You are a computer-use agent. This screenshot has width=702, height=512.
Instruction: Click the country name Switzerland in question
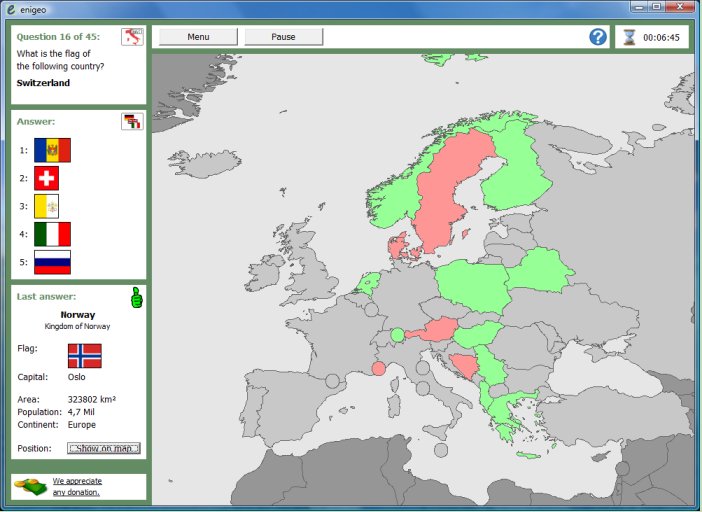tap(43, 83)
